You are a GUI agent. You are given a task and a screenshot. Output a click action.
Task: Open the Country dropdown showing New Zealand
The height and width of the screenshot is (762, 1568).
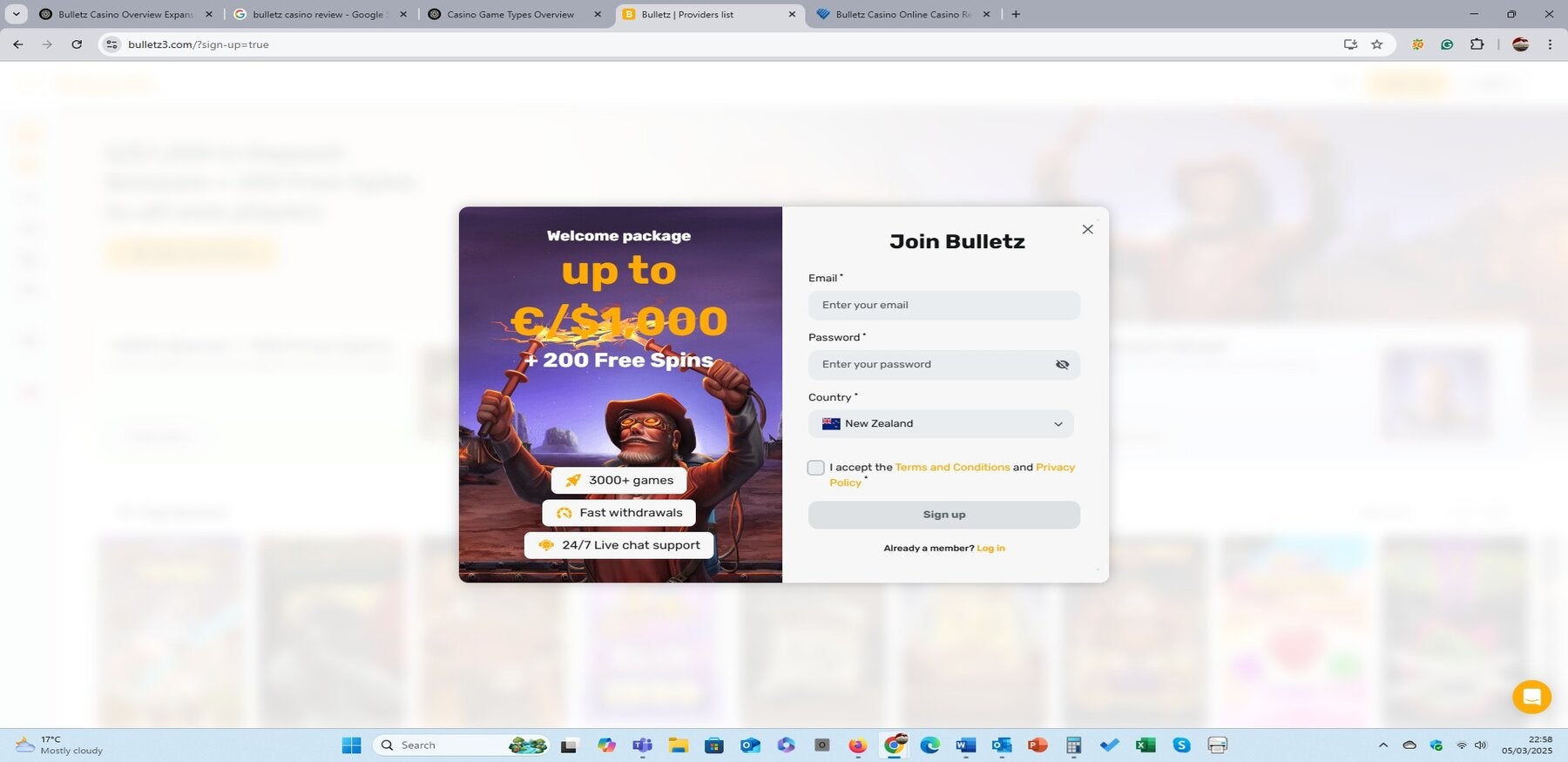(941, 424)
